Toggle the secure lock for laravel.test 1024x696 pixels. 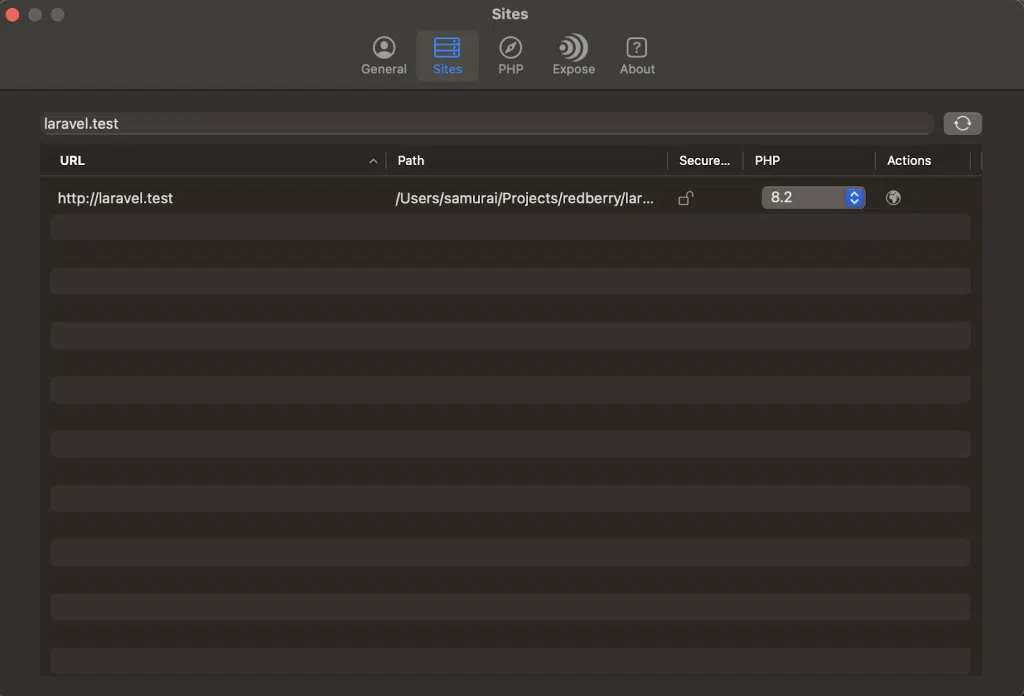click(x=685, y=198)
